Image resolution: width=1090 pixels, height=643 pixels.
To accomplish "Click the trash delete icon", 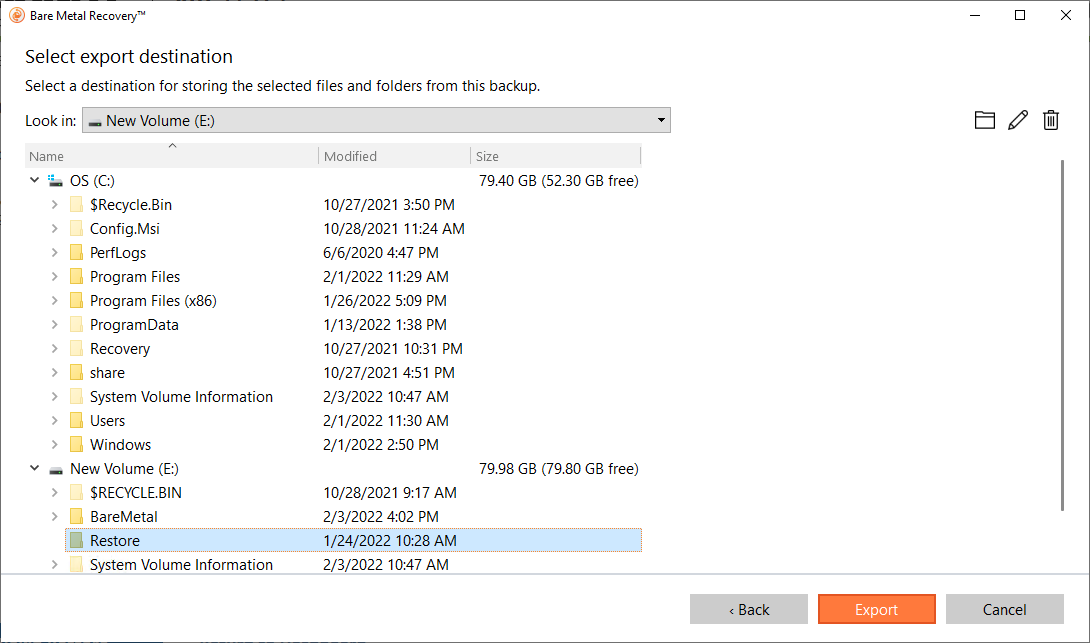I will click(1051, 121).
